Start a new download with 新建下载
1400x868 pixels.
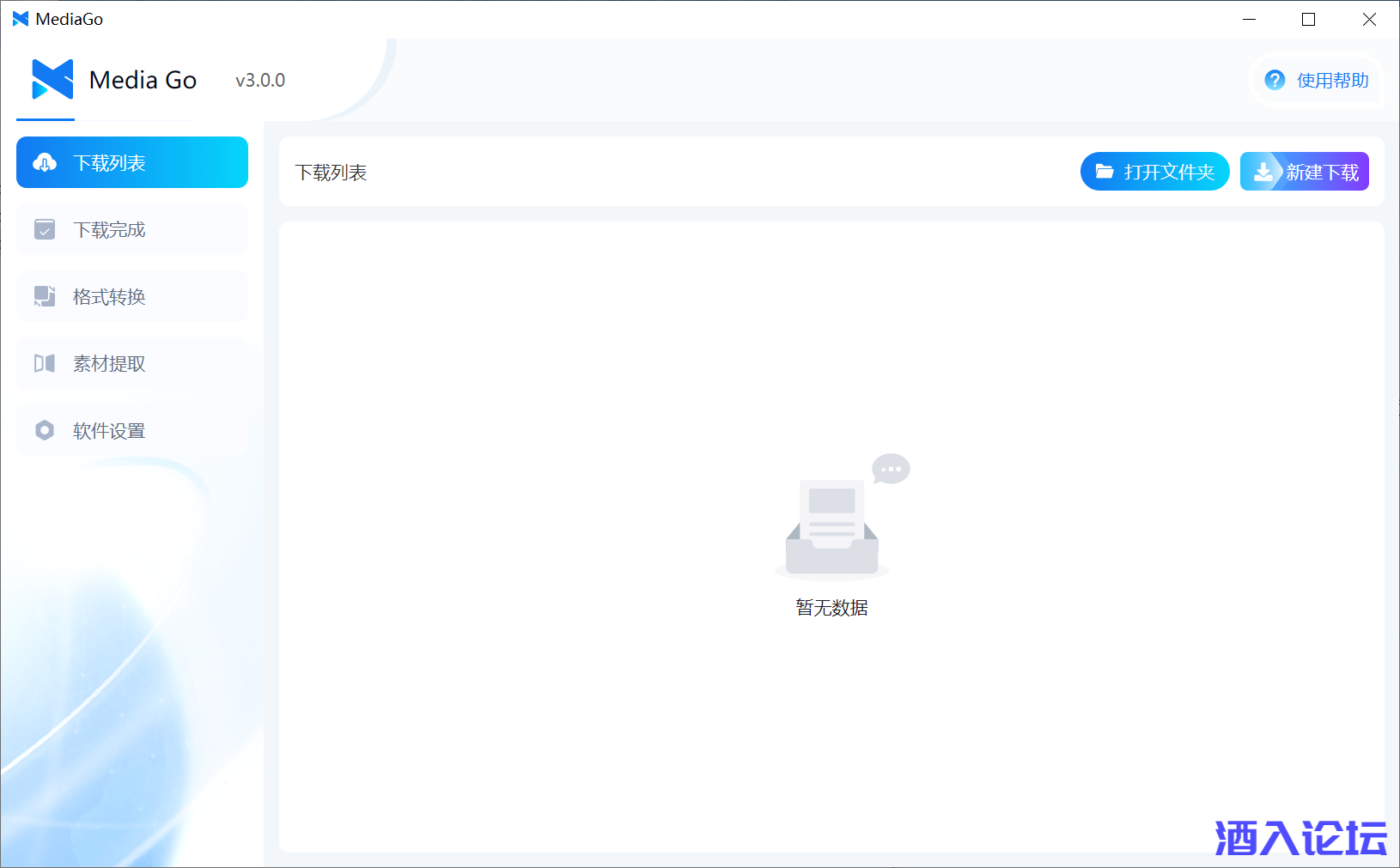click(1305, 172)
